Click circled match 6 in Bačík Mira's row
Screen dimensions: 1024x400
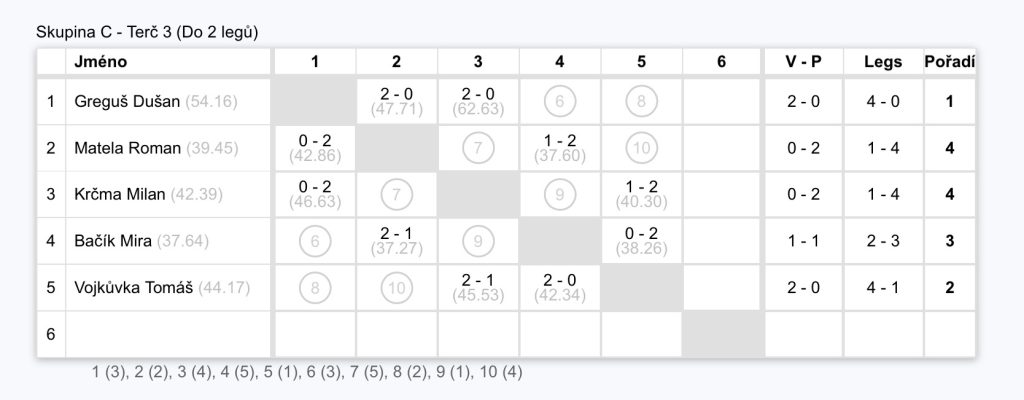(x=315, y=241)
